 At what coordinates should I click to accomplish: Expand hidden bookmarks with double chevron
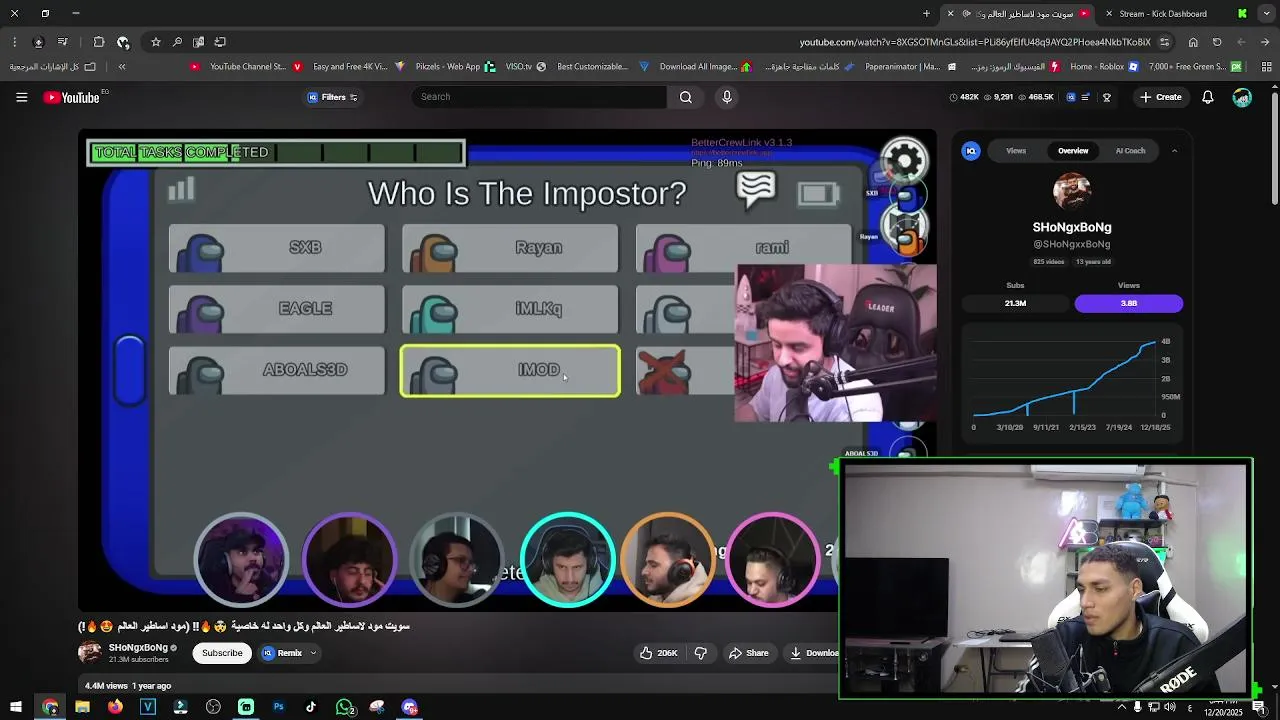(122, 67)
